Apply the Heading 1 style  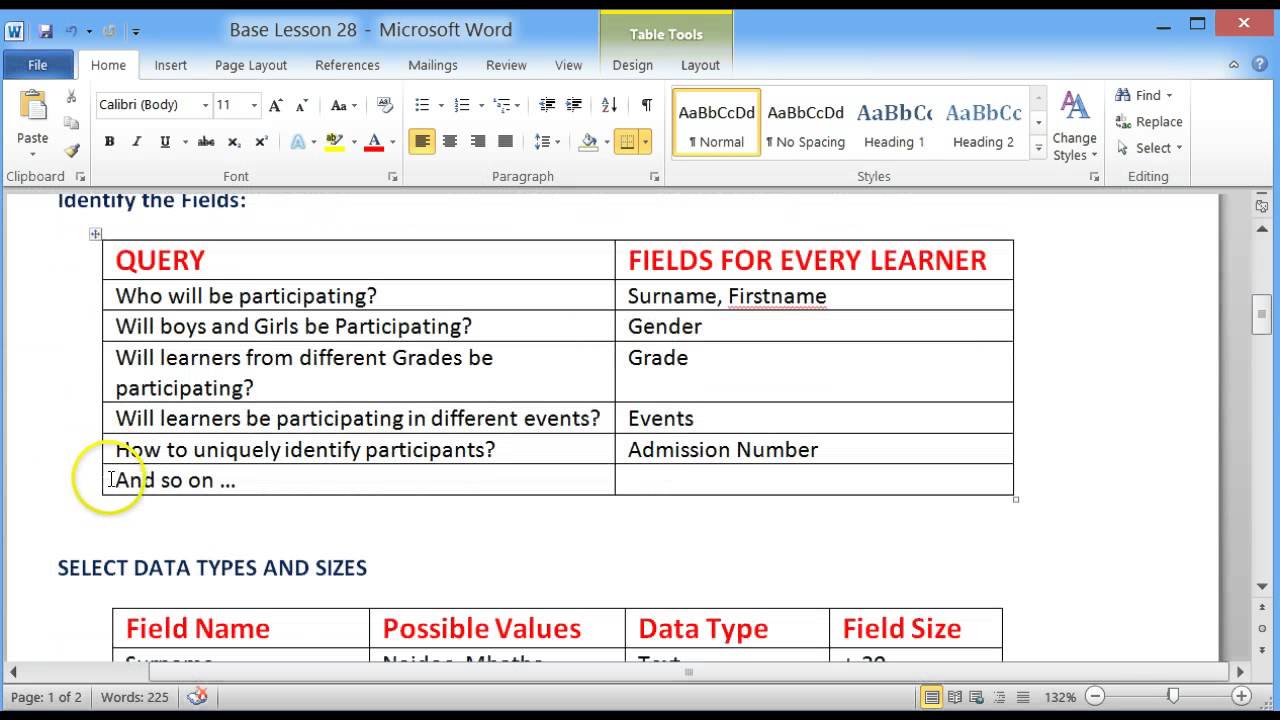pyautogui.click(x=895, y=124)
